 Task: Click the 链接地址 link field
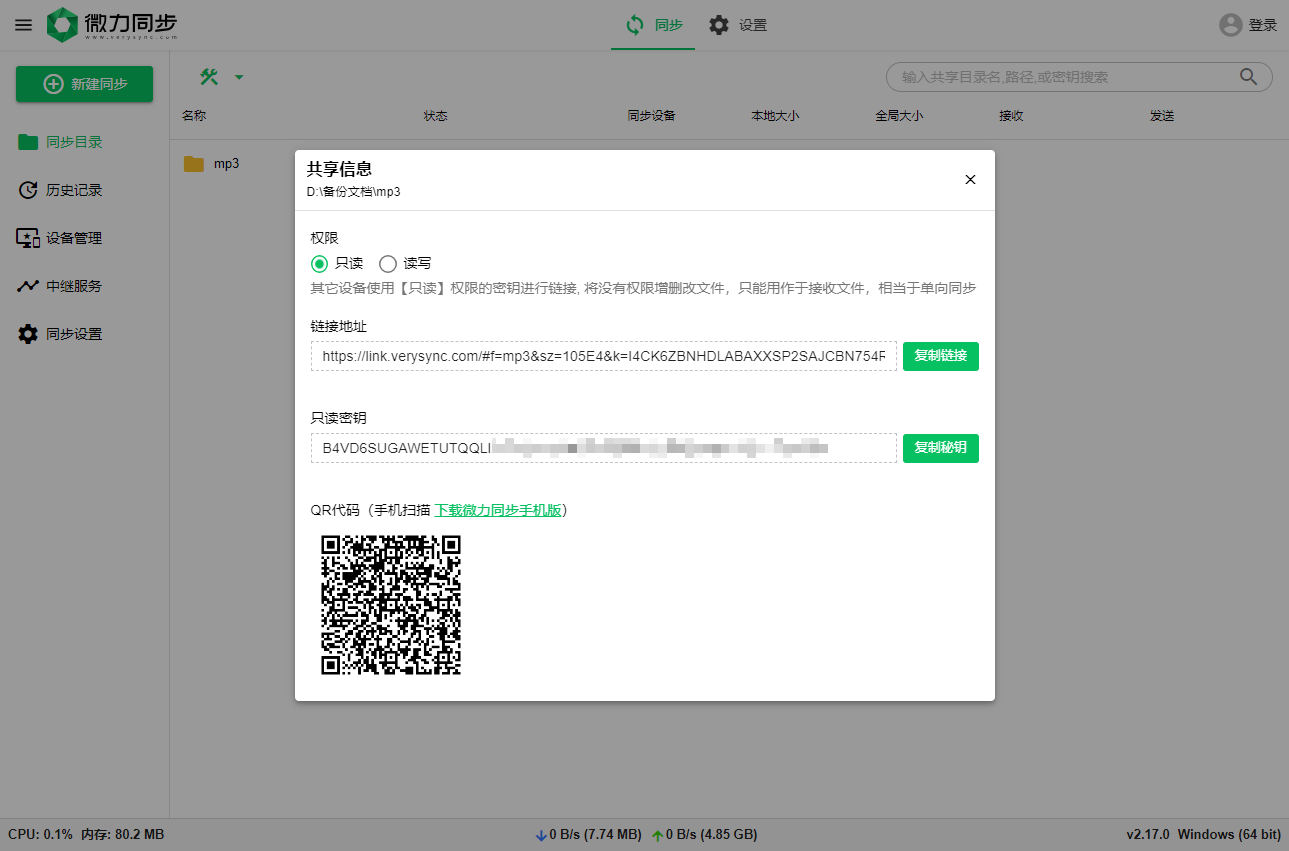pyautogui.click(x=604, y=356)
